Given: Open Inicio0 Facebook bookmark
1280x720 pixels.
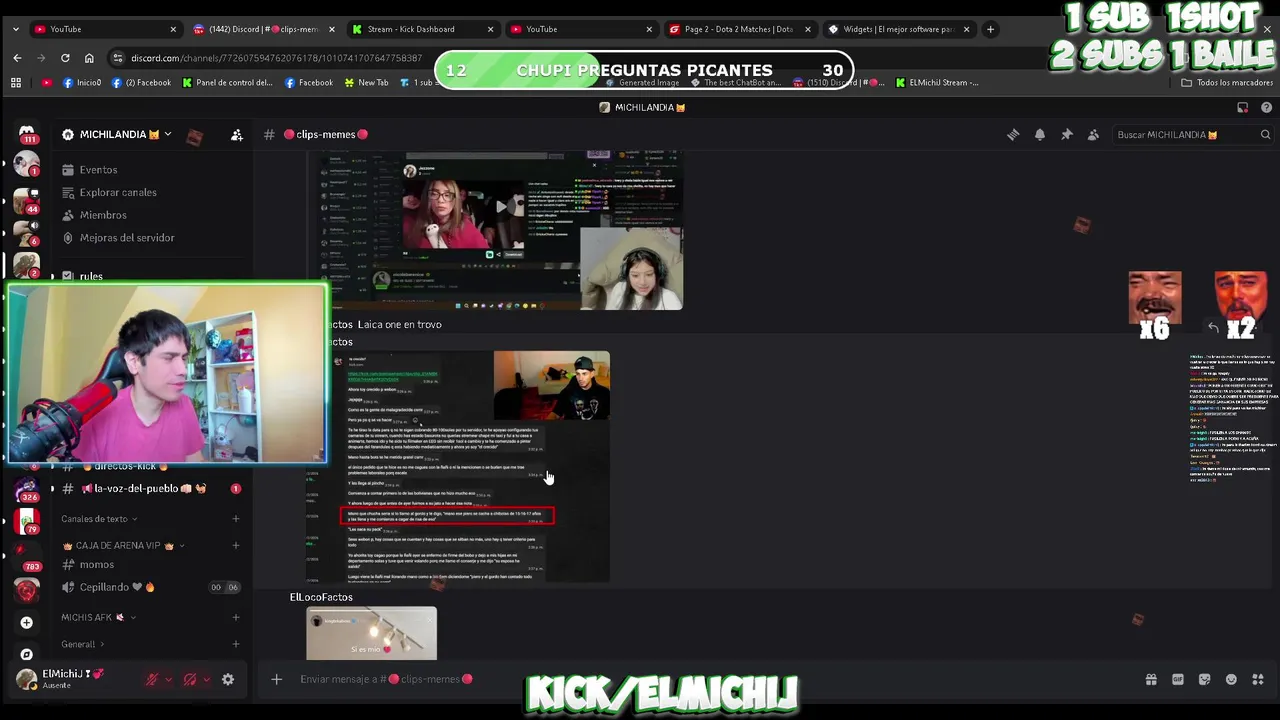Looking at the screenshot, I should click(82, 83).
